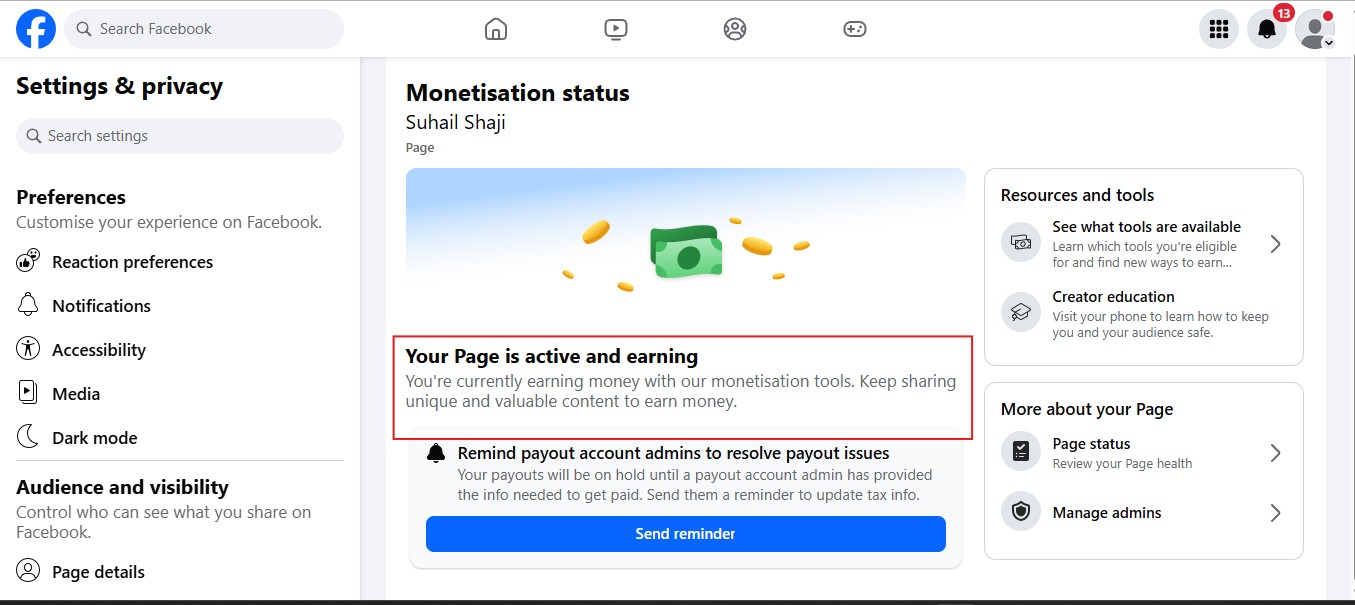Open the nine-dot apps menu
The width and height of the screenshot is (1355, 605).
tap(1218, 29)
